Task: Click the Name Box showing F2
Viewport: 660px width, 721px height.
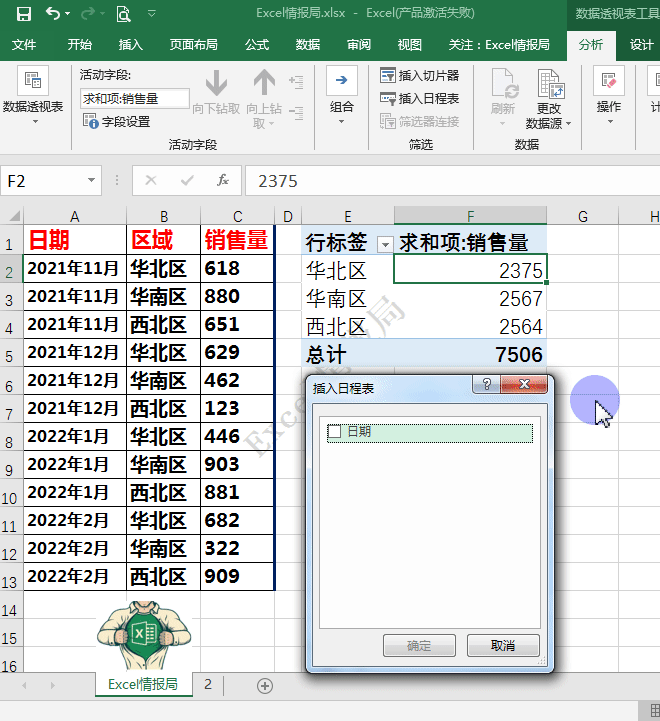Action: click(x=42, y=181)
